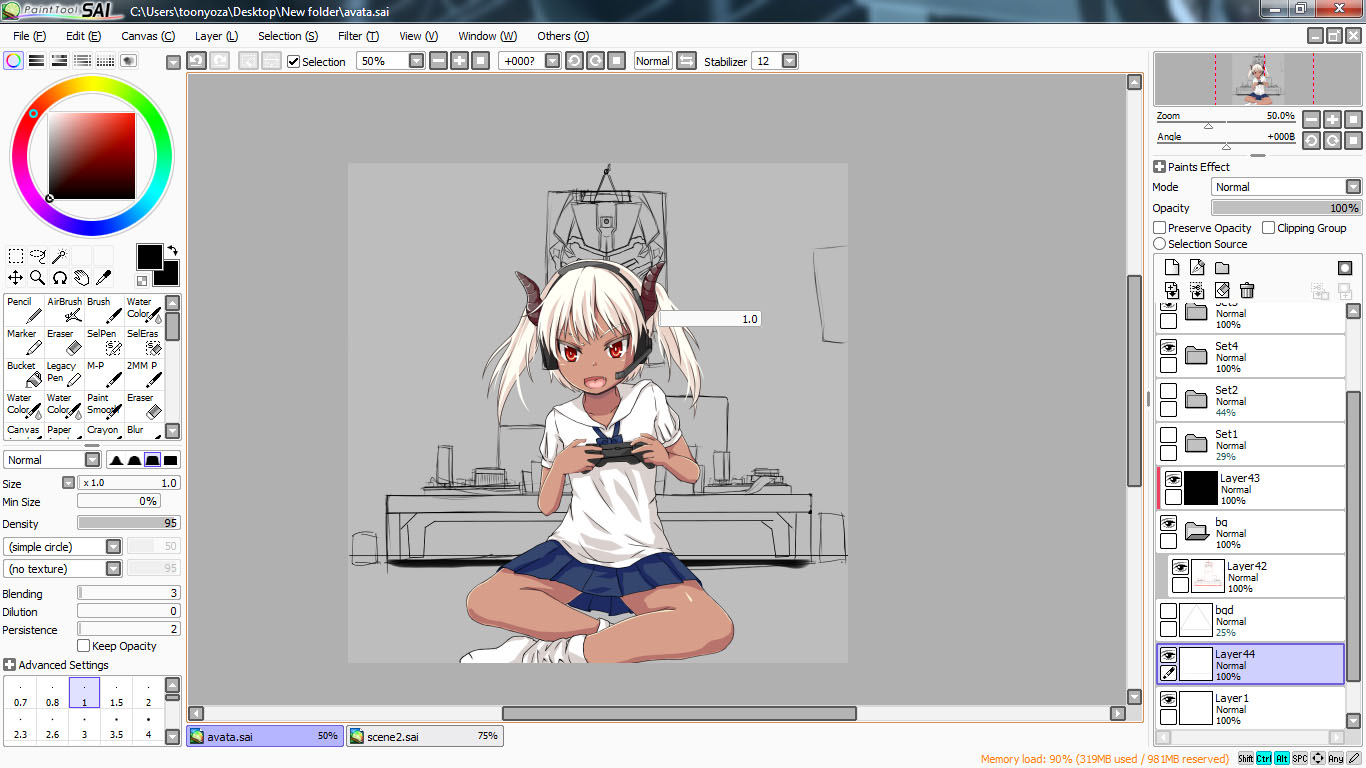1366x768 pixels.
Task: Flip the canvas view horizontally
Action: 686,61
